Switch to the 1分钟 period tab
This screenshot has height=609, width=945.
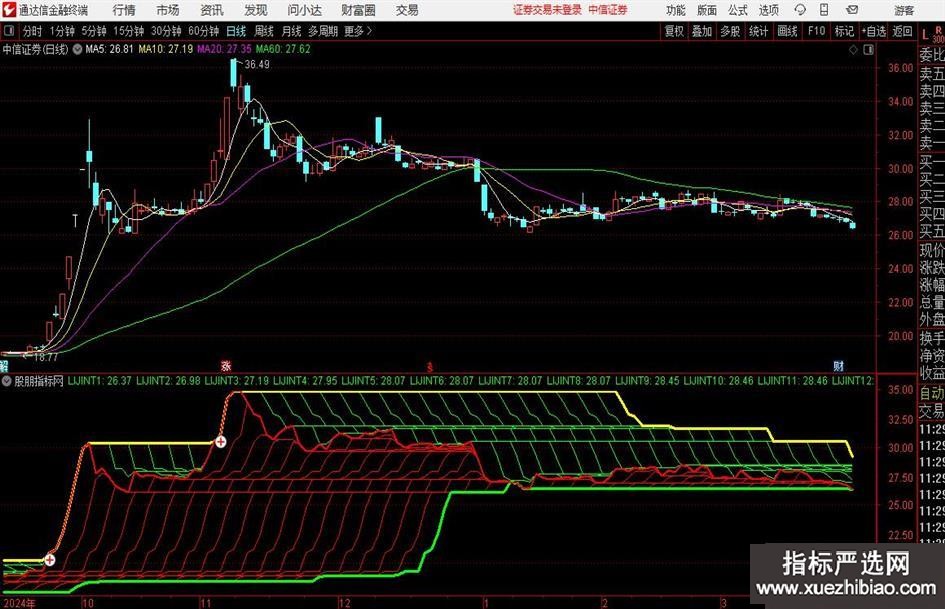(x=62, y=31)
